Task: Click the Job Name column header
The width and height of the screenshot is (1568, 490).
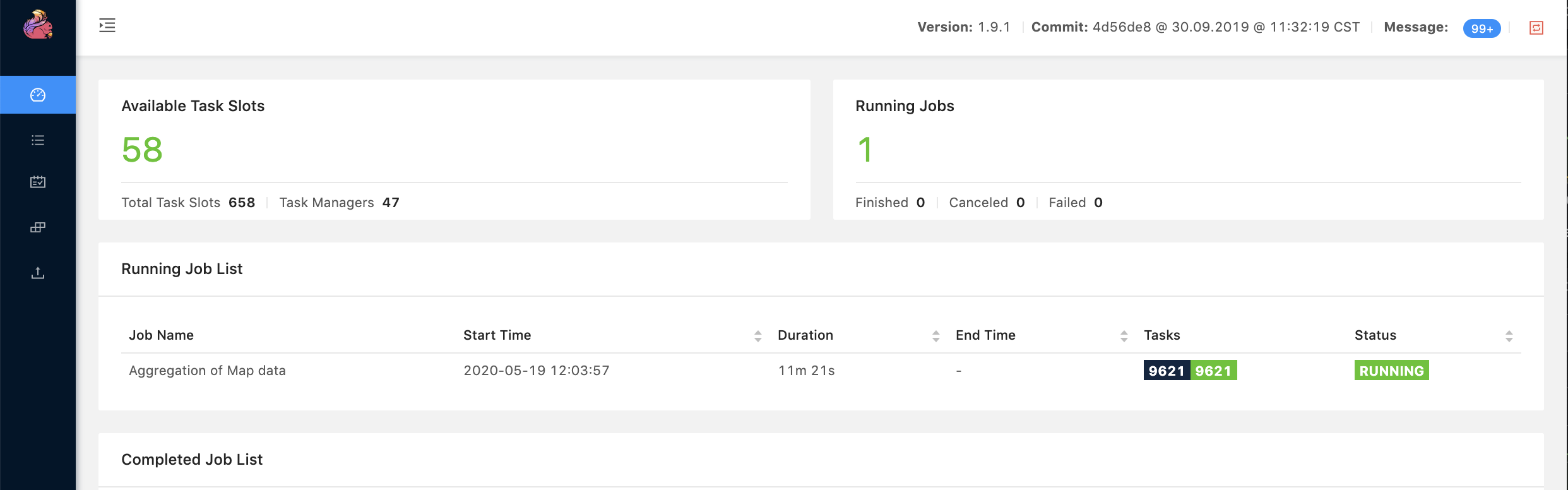Action: click(161, 335)
